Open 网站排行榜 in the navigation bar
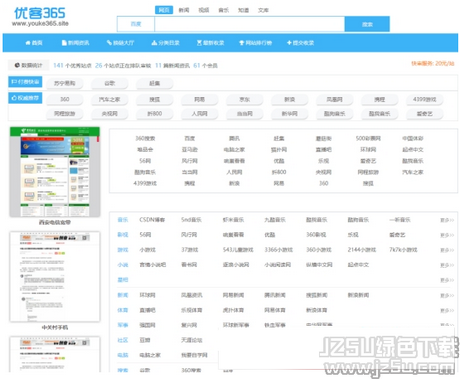Screen dimensions: 460x379 point(255,43)
